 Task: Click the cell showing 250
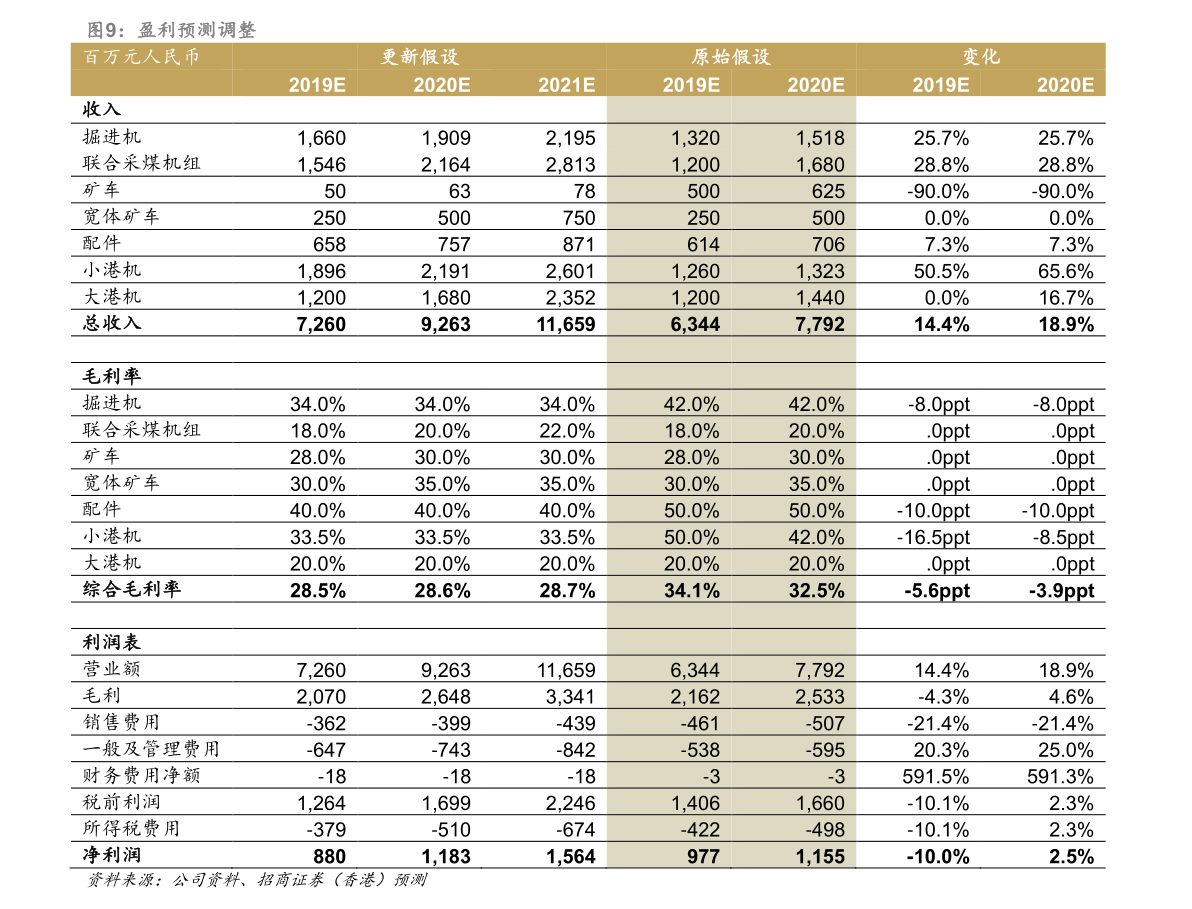[x=703, y=218]
